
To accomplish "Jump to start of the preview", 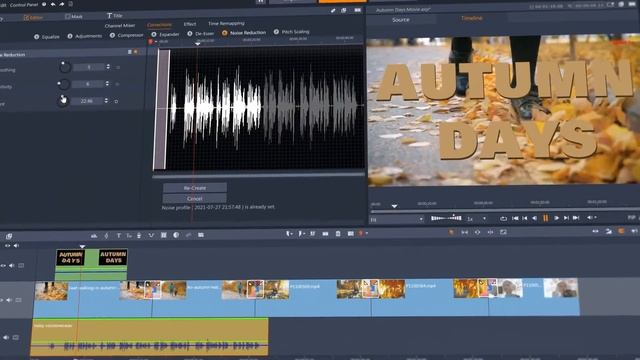I will (x=515, y=218).
